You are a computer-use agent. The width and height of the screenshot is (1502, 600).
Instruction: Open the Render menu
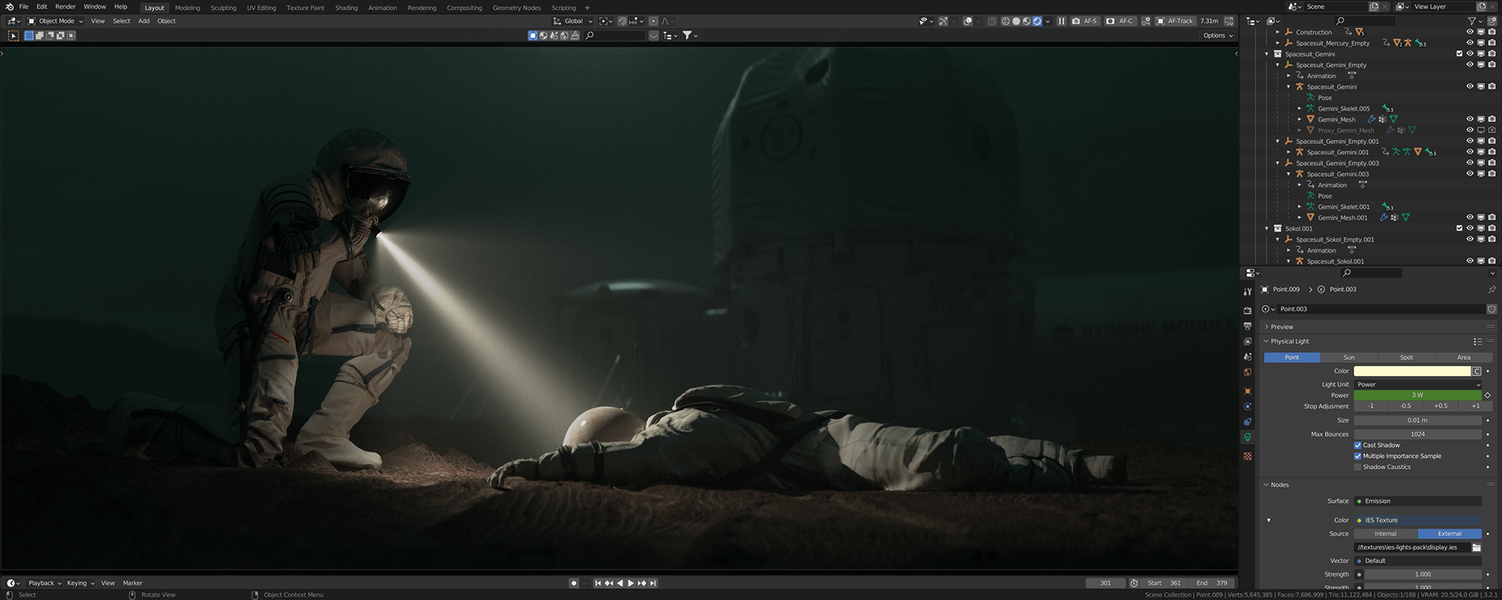pos(65,6)
